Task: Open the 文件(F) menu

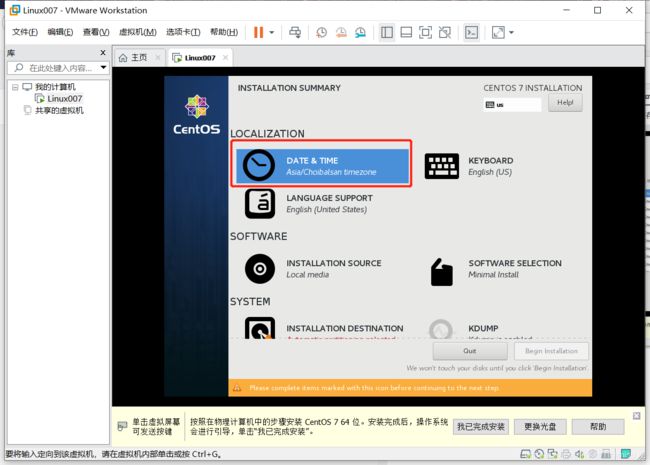Action: coord(24,32)
